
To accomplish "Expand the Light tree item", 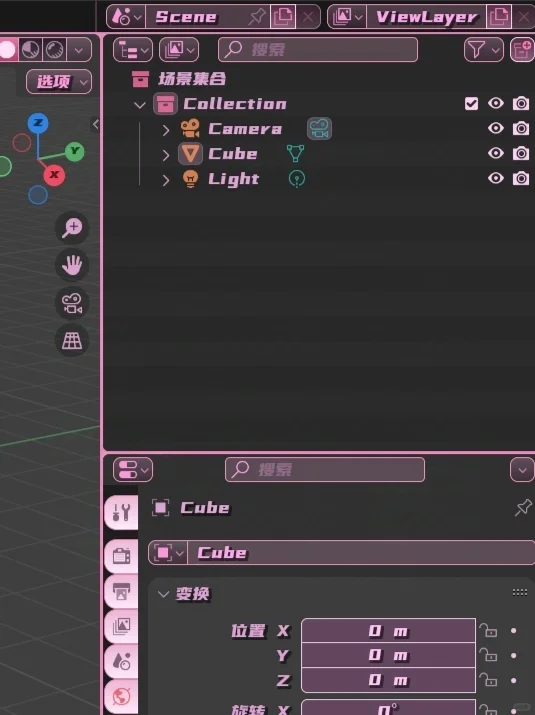I will point(166,180).
